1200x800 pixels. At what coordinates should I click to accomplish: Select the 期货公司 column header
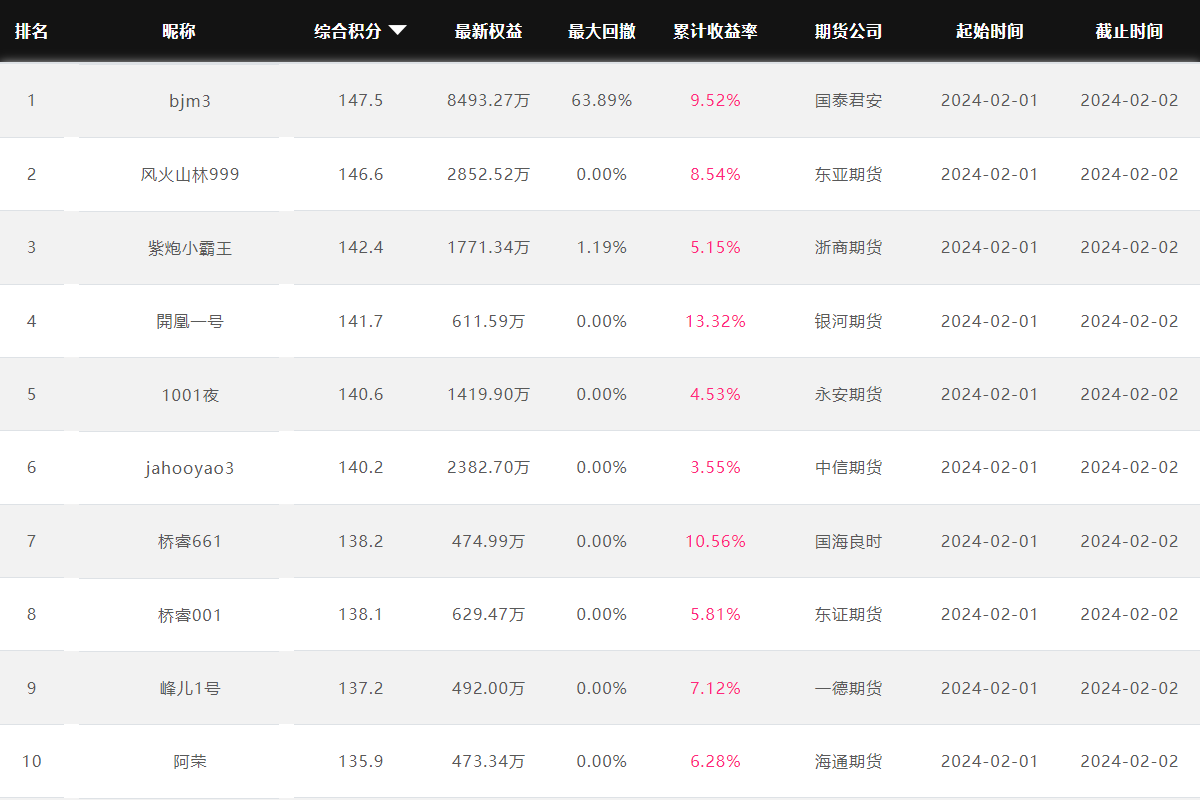848,31
